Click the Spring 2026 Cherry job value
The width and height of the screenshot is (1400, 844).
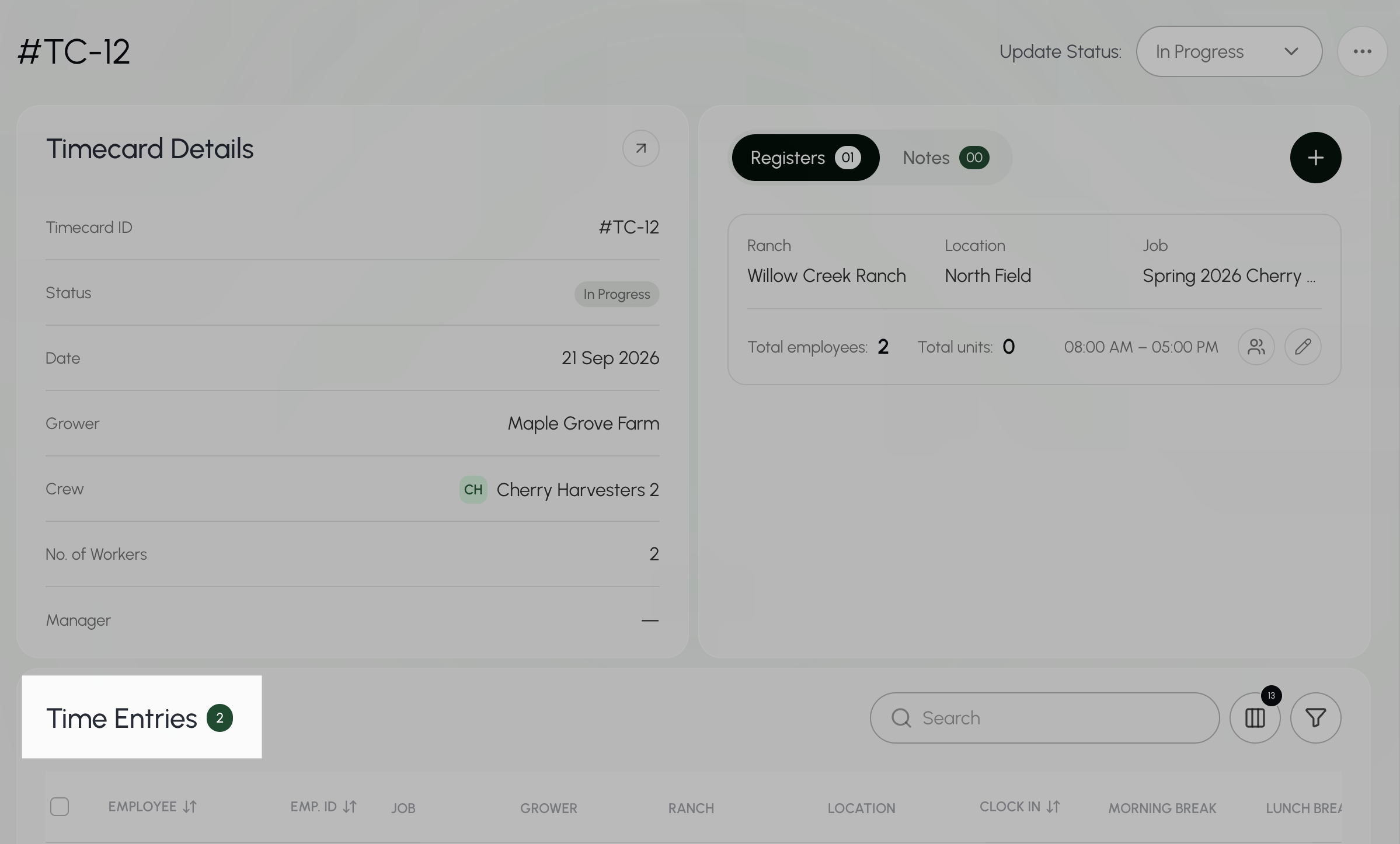pos(1229,275)
